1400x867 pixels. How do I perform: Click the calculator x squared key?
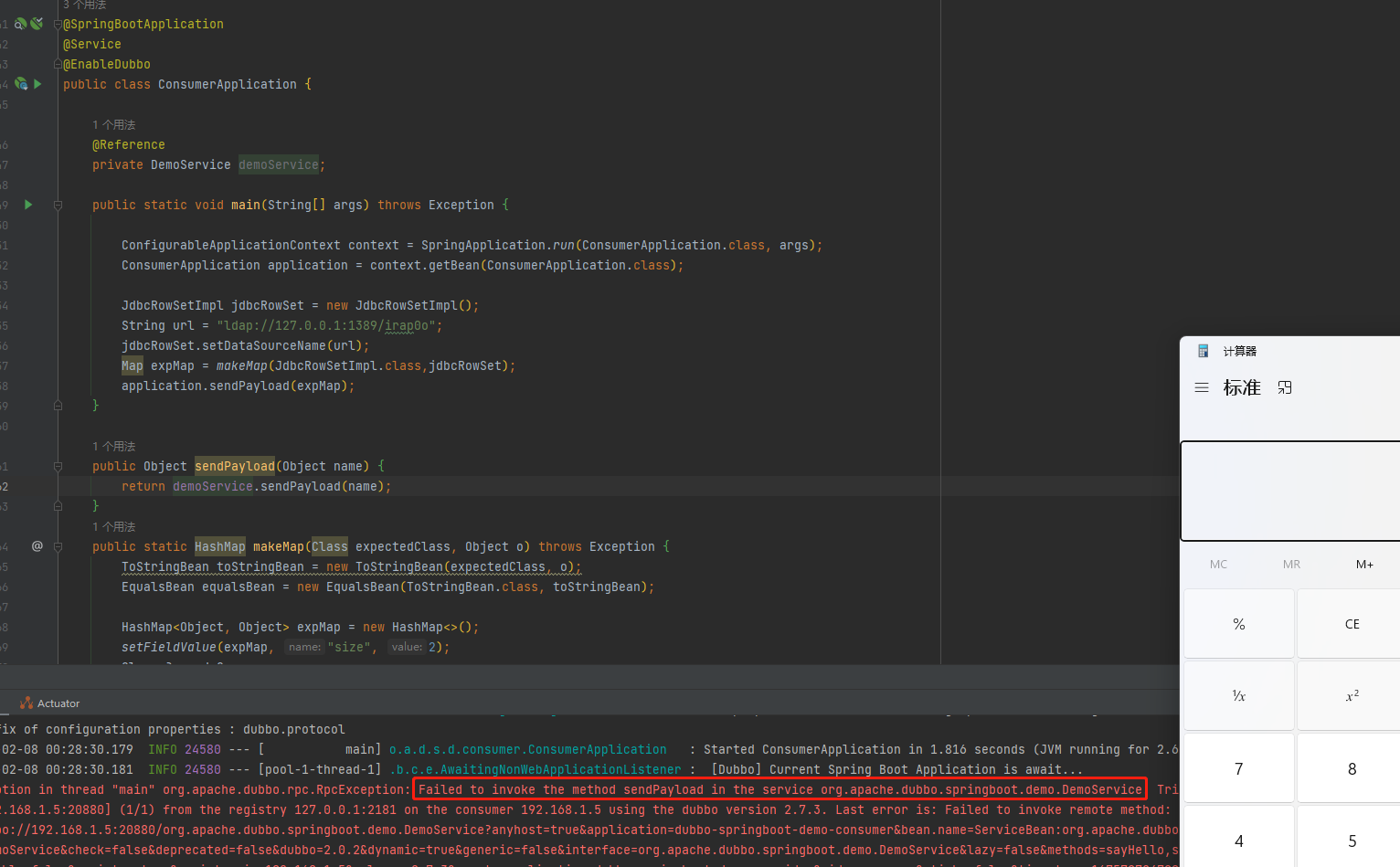click(x=1351, y=696)
